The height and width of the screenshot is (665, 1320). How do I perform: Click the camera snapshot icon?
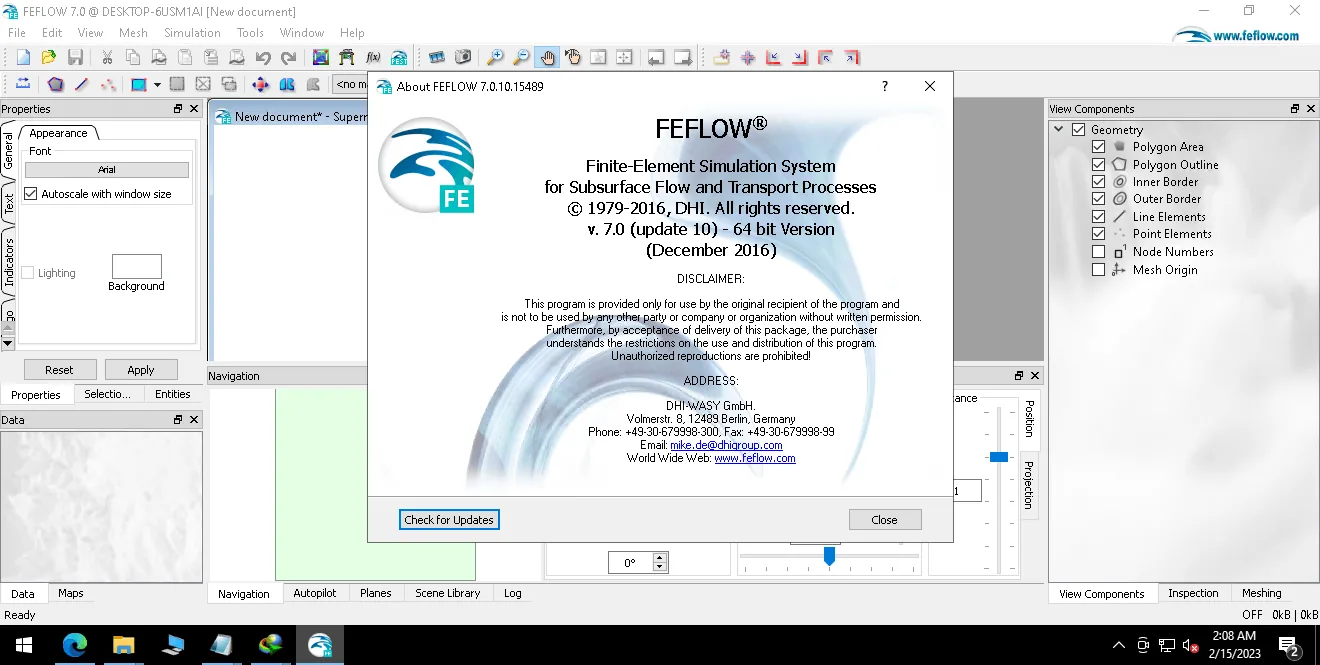(463, 58)
